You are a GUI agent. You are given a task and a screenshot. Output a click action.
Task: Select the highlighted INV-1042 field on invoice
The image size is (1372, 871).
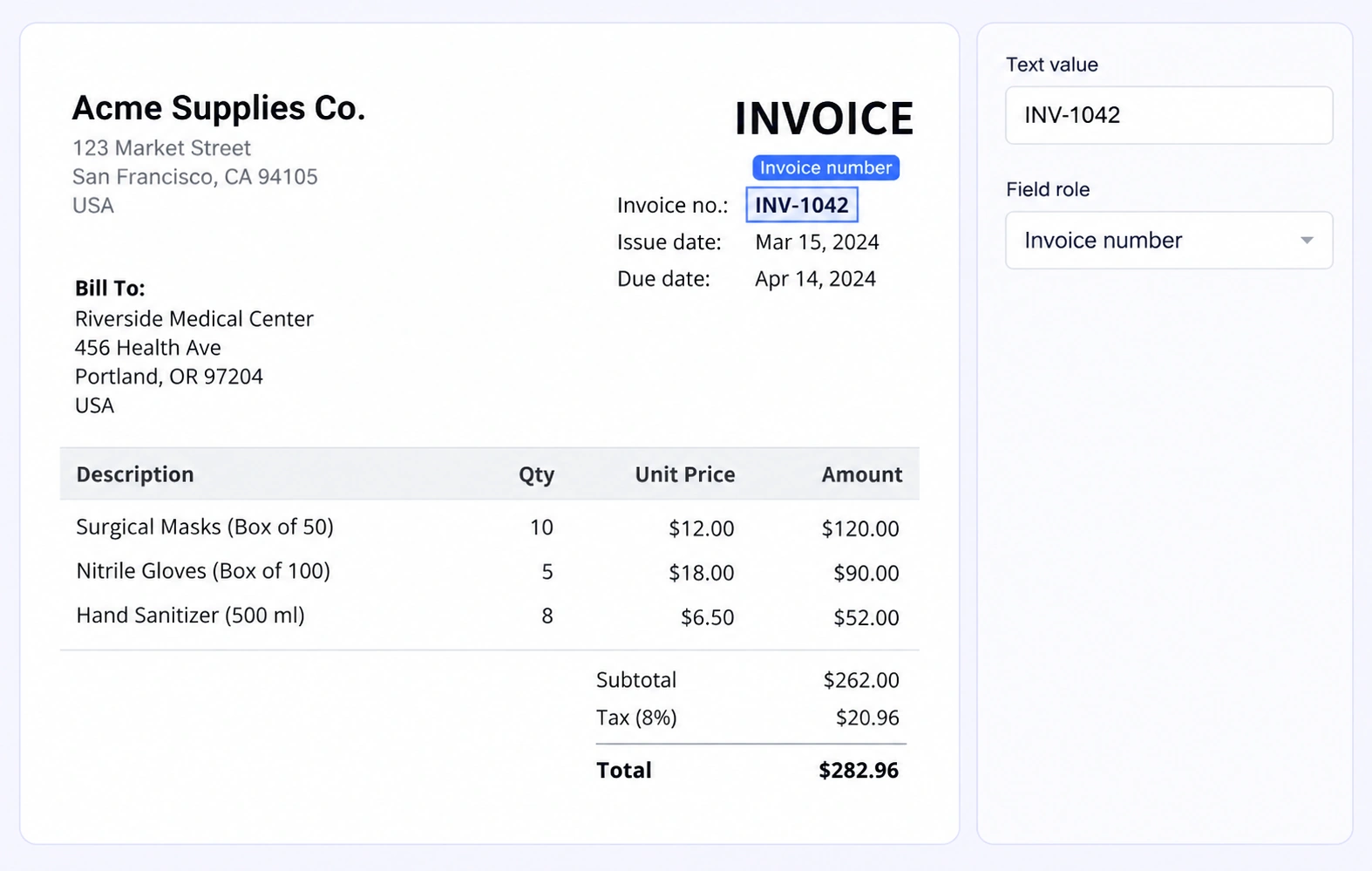click(802, 205)
